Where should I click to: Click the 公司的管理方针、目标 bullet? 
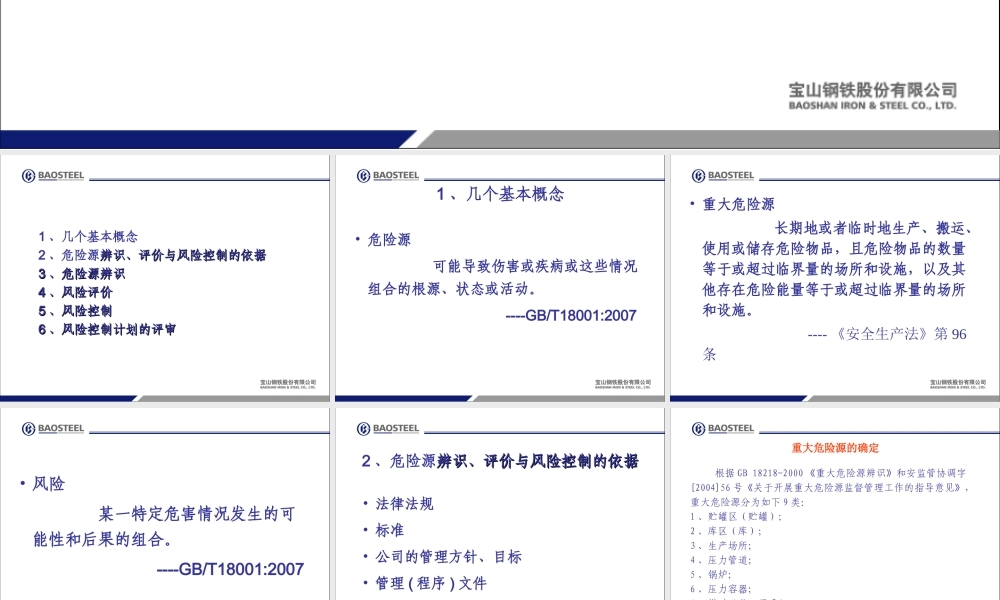point(448,557)
